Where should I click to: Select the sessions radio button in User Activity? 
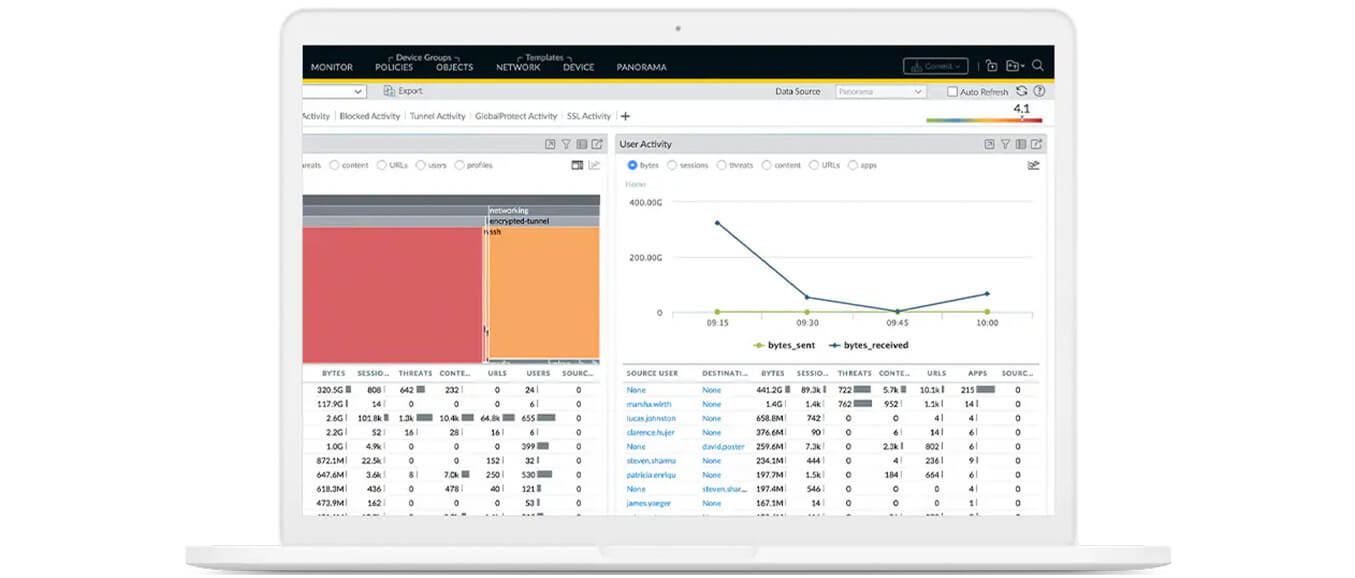(x=675, y=165)
